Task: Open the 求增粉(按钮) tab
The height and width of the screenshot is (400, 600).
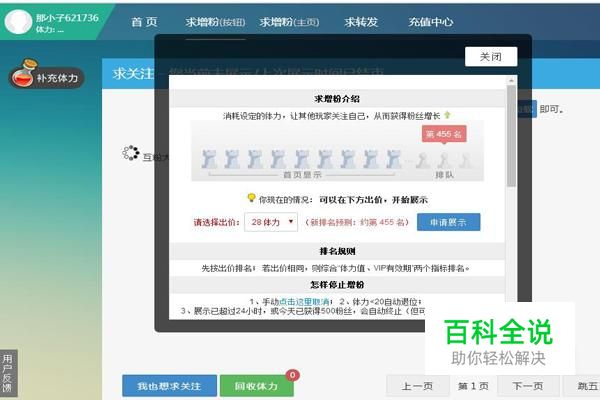Action: [x=215, y=22]
